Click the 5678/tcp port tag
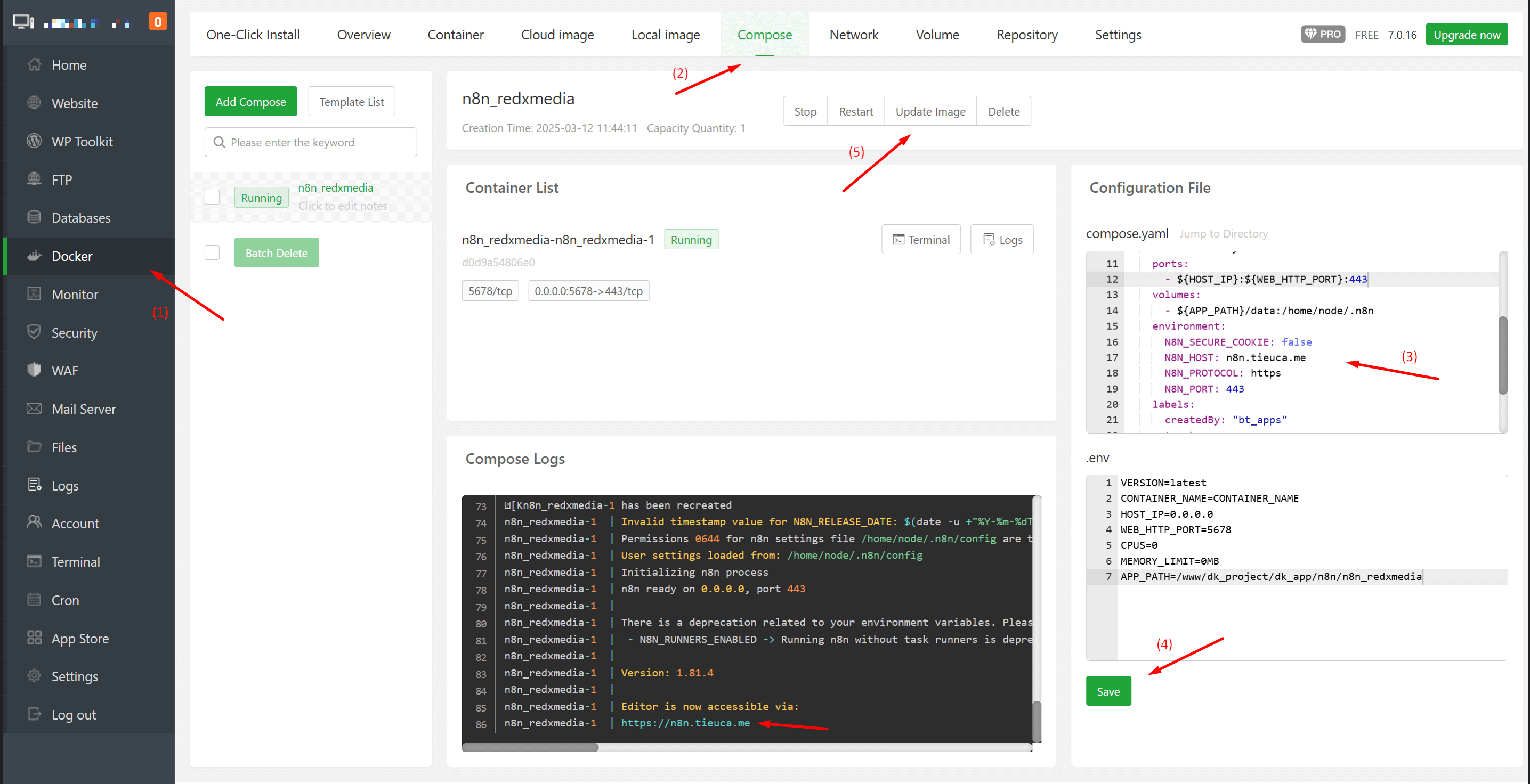Image resolution: width=1530 pixels, height=784 pixels. pos(490,291)
